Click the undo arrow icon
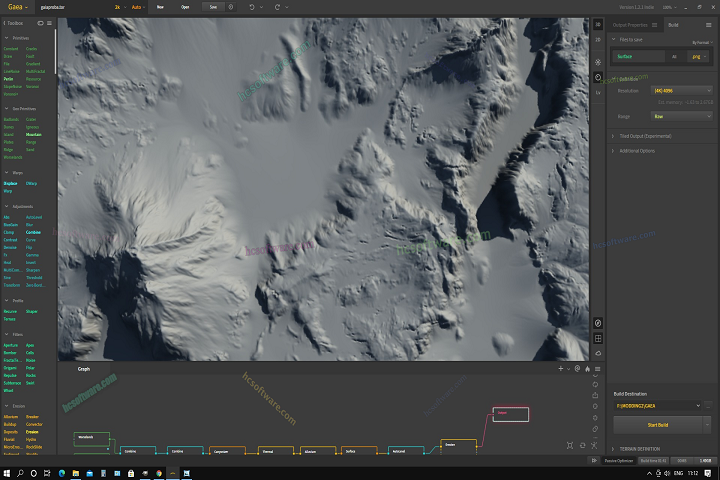This screenshot has width=720, height=480. (252, 6)
